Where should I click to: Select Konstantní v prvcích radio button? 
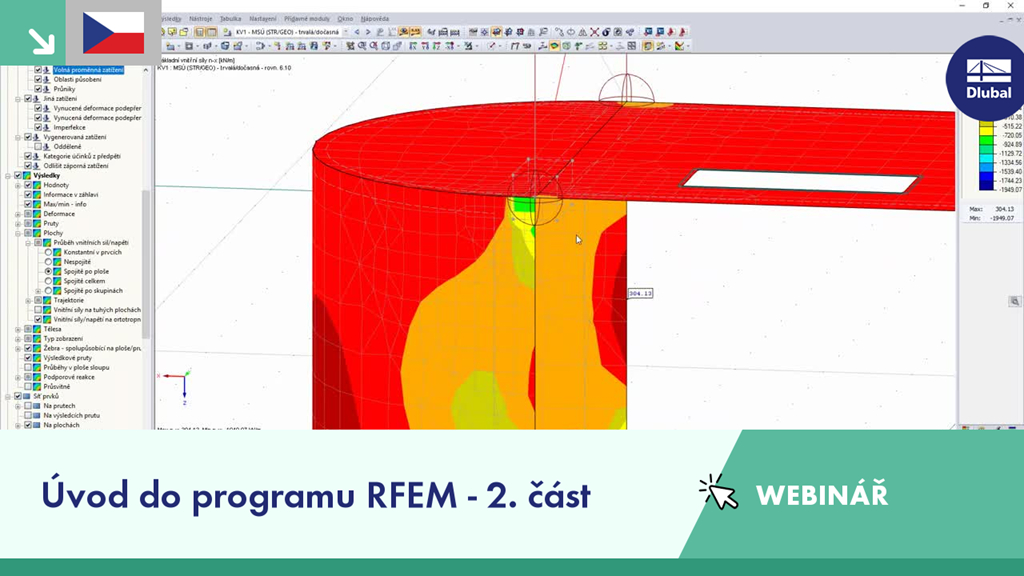pos(48,252)
